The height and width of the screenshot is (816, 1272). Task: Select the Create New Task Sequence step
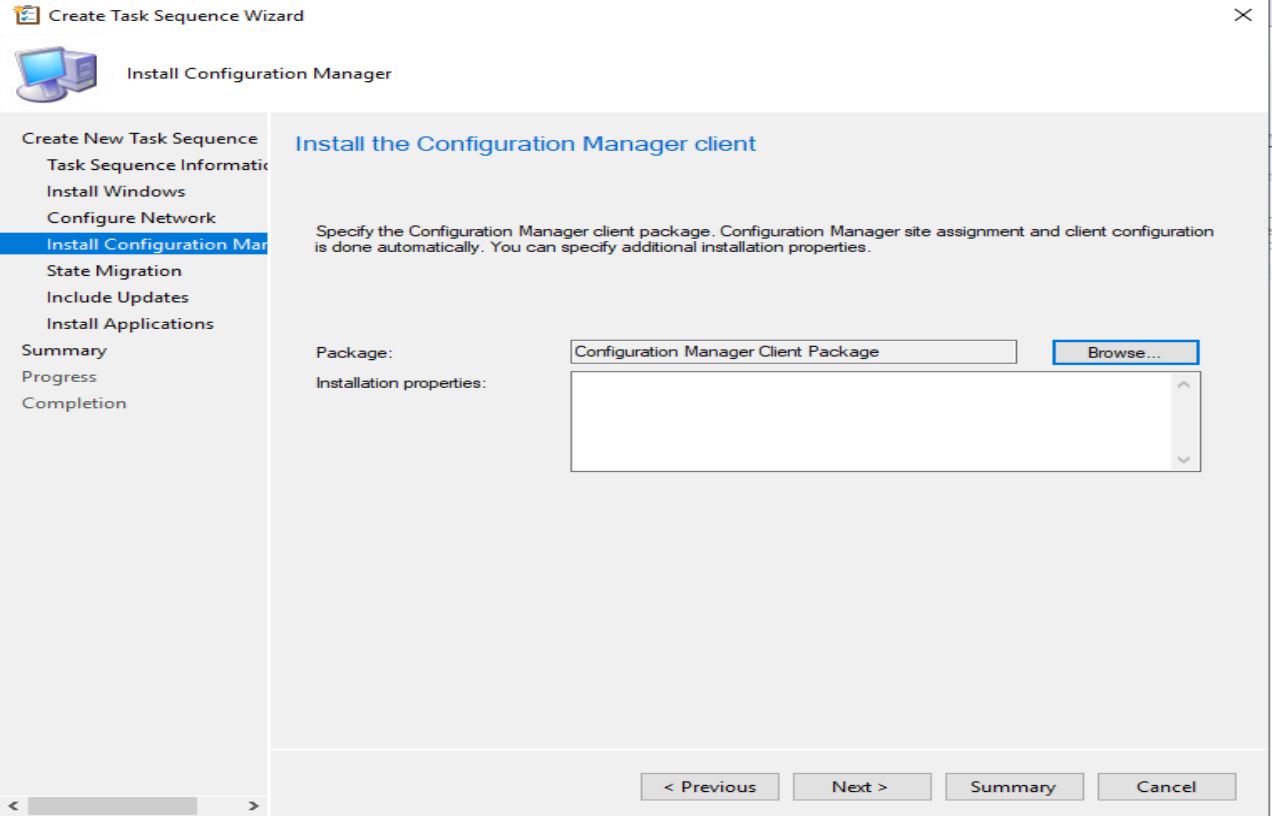click(x=140, y=138)
